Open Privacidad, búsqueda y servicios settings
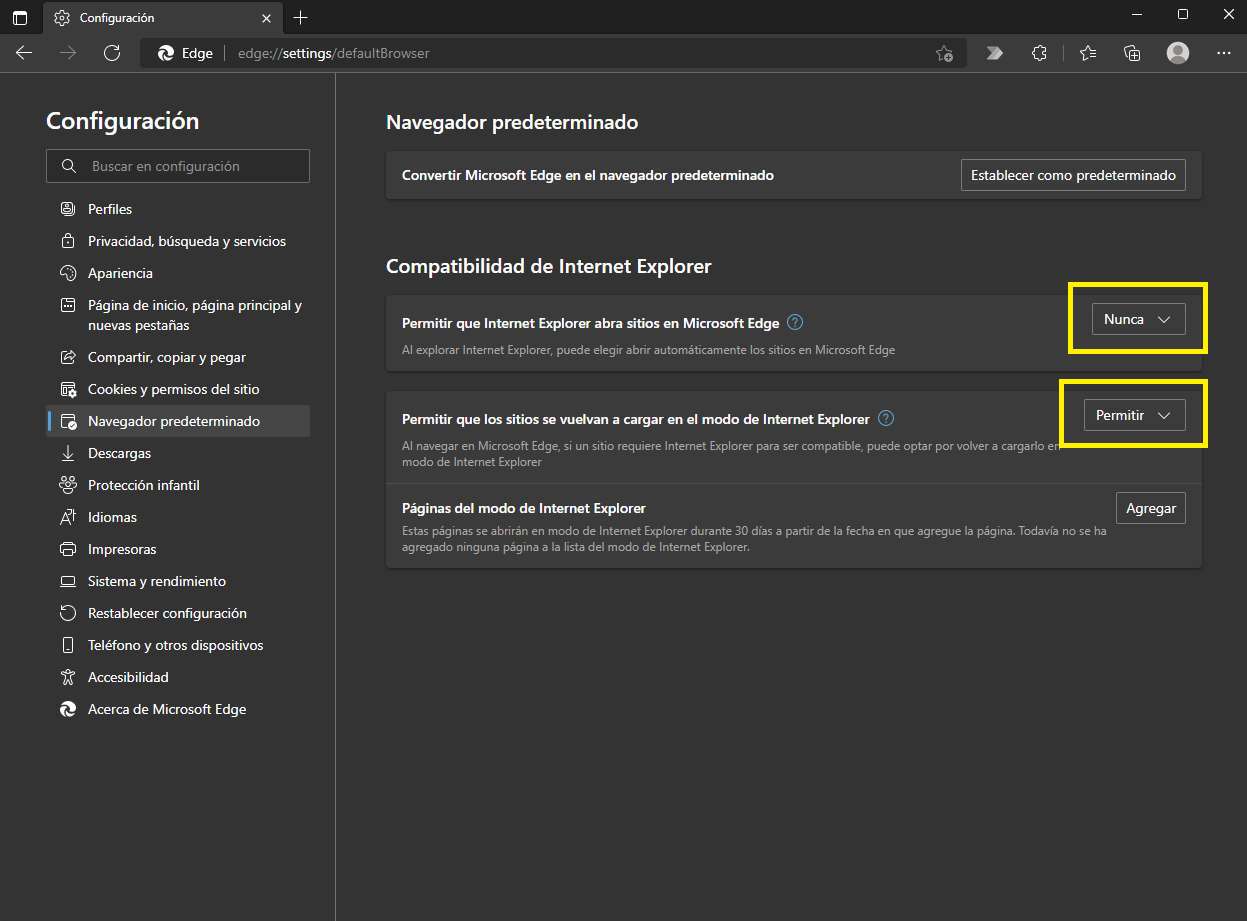1247x921 pixels. tap(178, 241)
